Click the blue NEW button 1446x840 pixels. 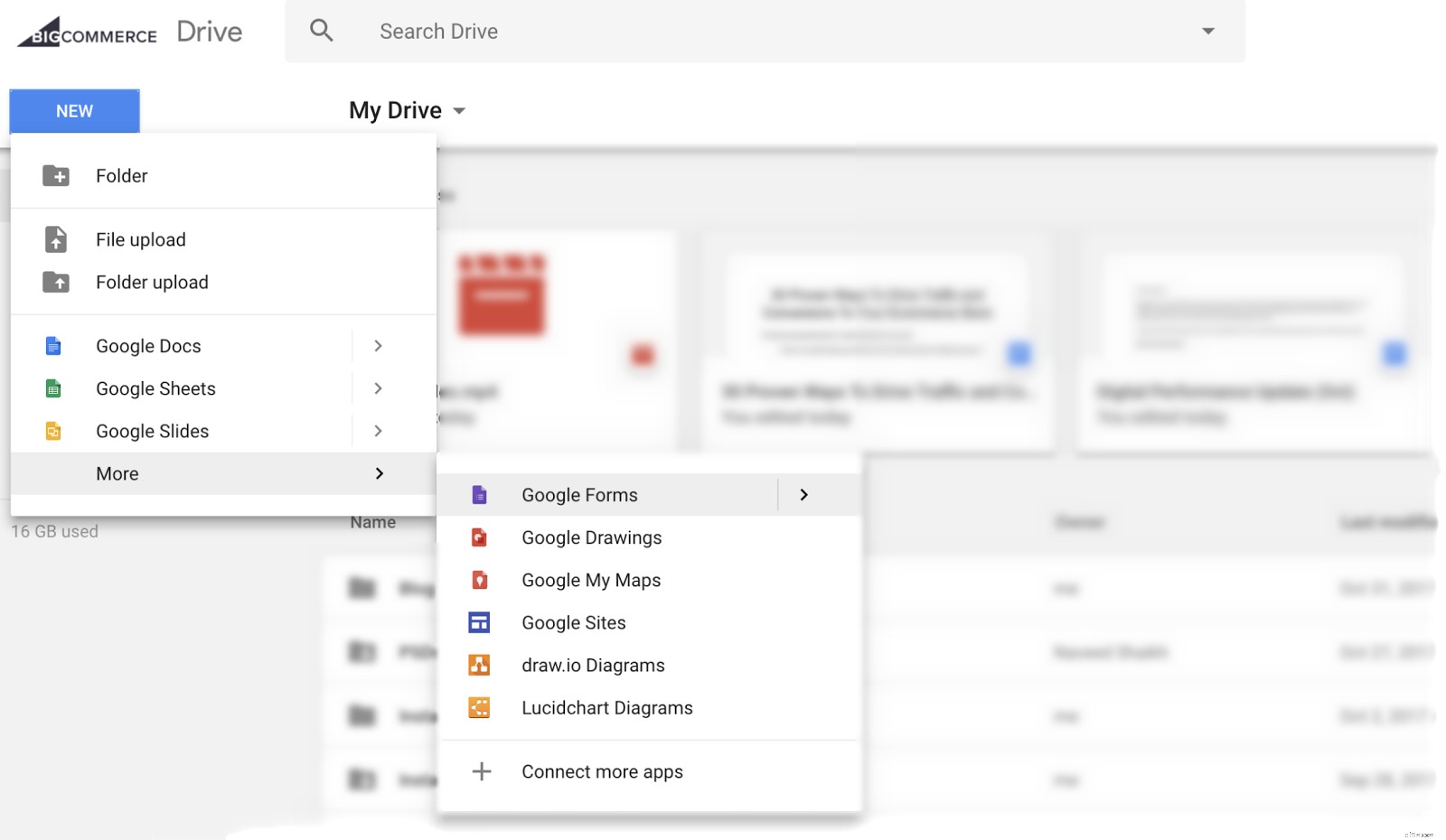pos(74,110)
